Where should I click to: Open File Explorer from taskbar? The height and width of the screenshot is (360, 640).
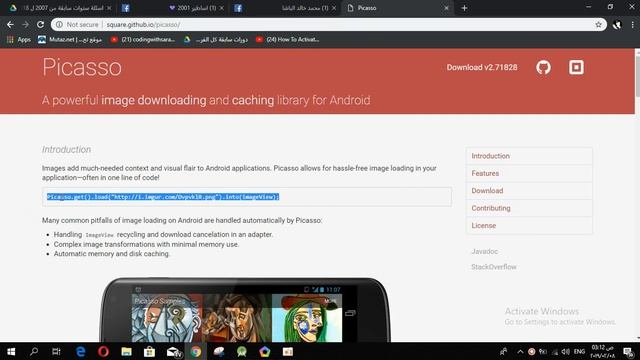[127, 351]
